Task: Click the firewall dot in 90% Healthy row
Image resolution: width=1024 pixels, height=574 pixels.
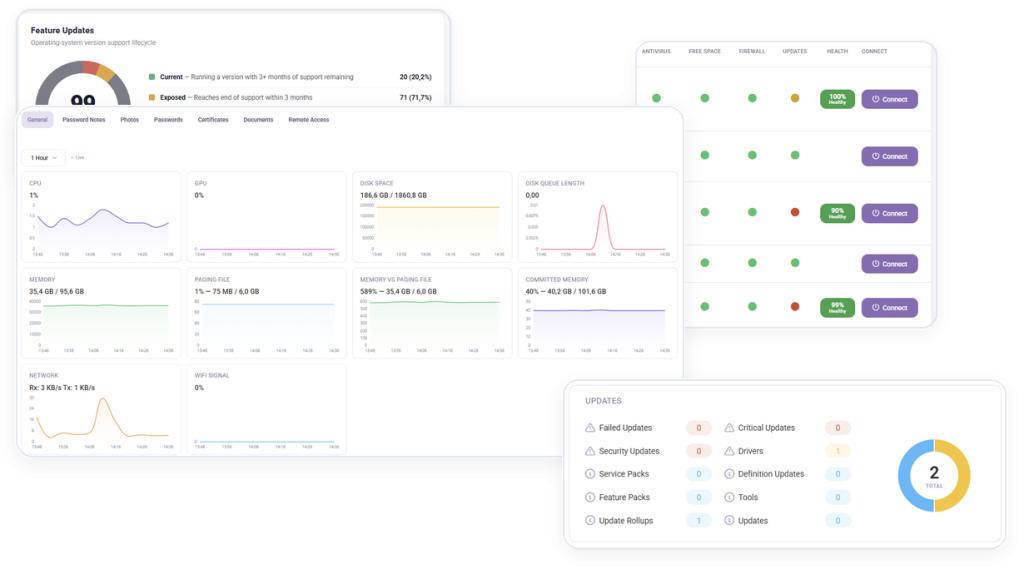Action: tap(752, 212)
